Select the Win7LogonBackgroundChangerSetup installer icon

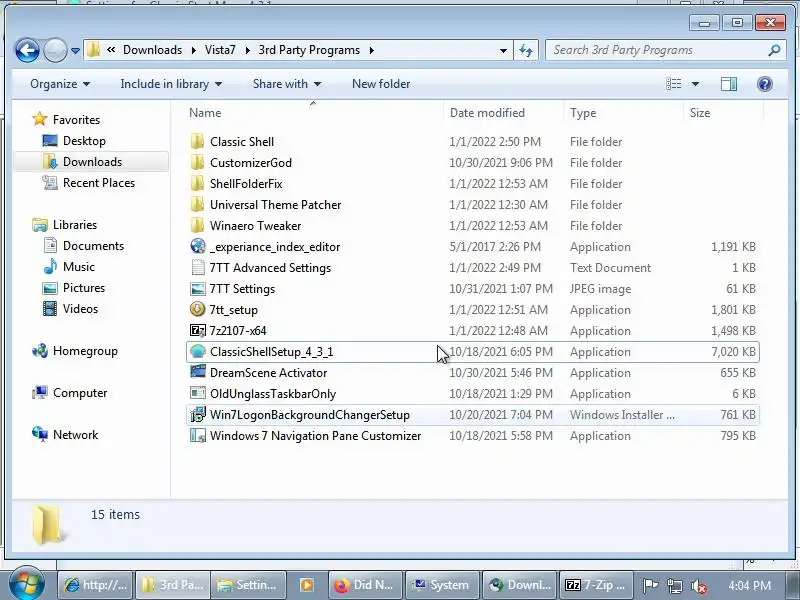click(197, 415)
